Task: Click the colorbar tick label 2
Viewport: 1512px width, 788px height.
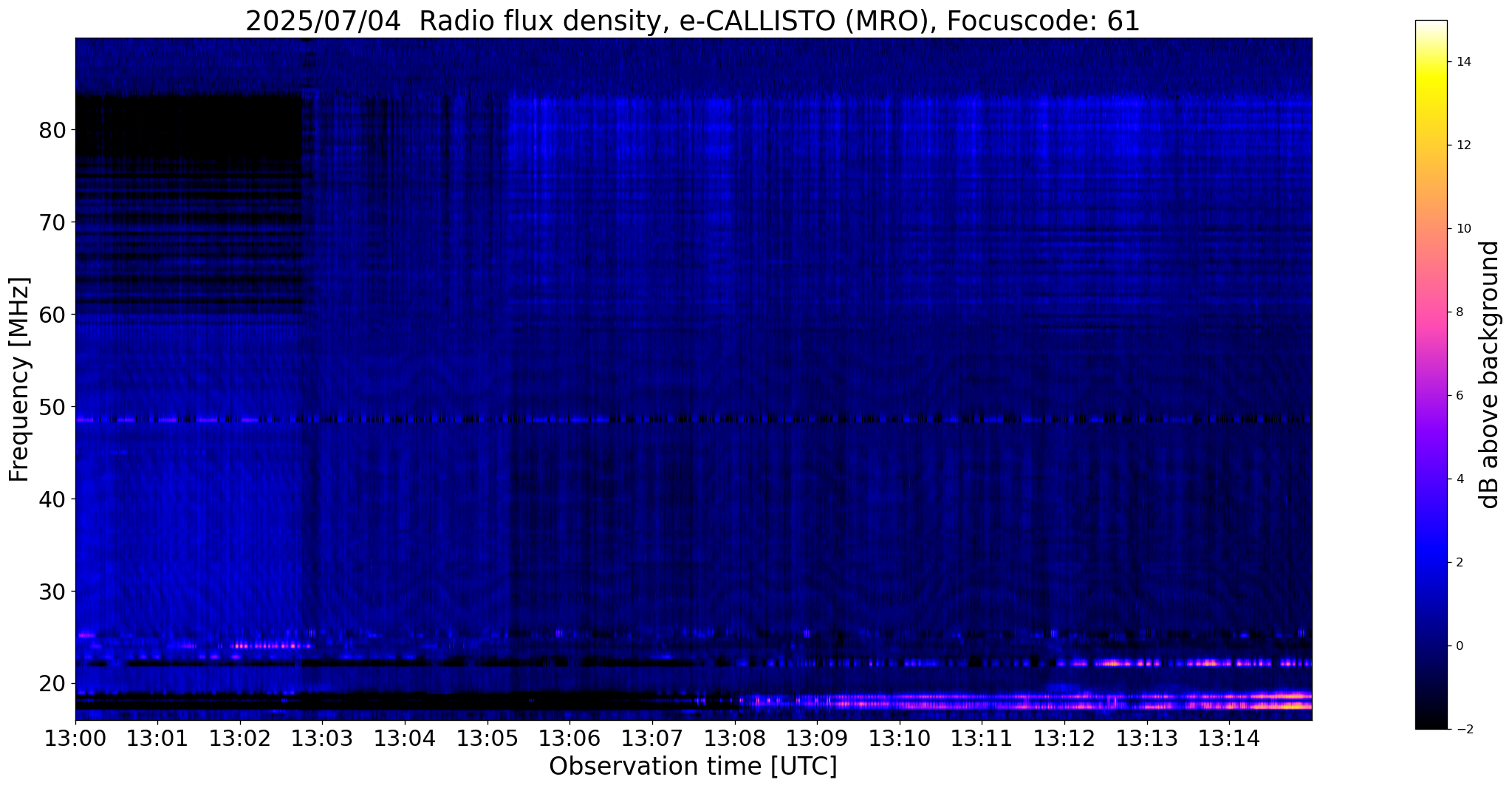Action: coord(1460,563)
